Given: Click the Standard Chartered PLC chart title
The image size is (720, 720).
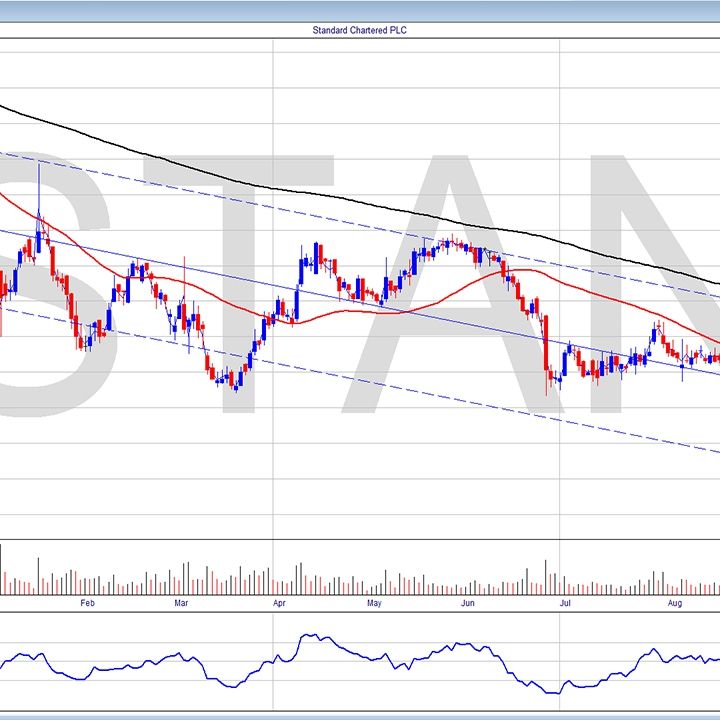Looking at the screenshot, I should click(x=360, y=30).
